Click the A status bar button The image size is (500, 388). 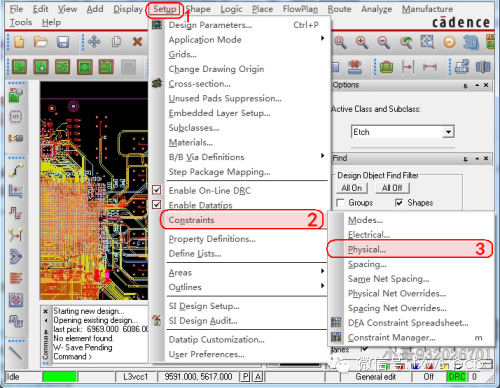(258, 377)
